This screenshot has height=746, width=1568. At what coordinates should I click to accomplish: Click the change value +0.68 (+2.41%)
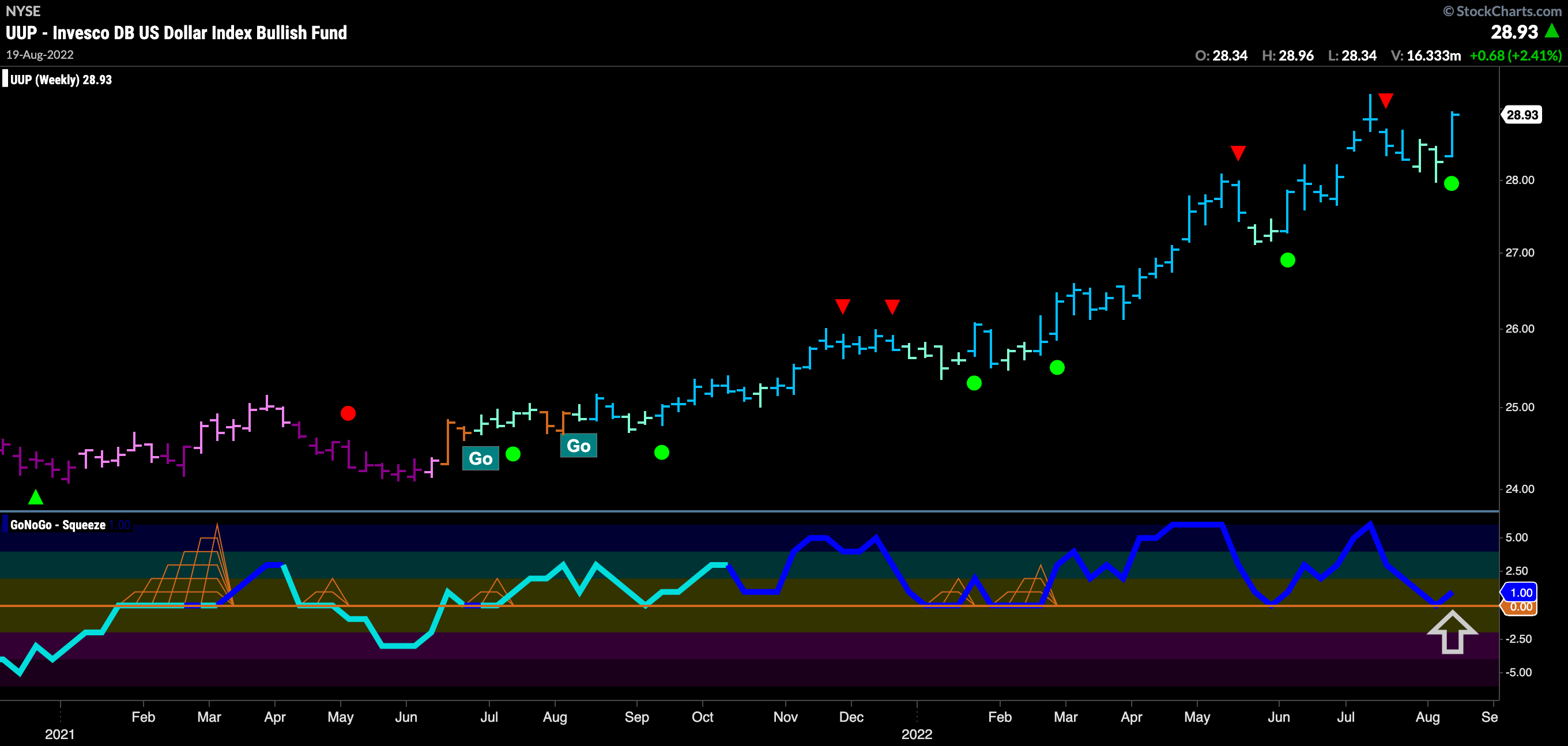pyautogui.click(x=1516, y=55)
